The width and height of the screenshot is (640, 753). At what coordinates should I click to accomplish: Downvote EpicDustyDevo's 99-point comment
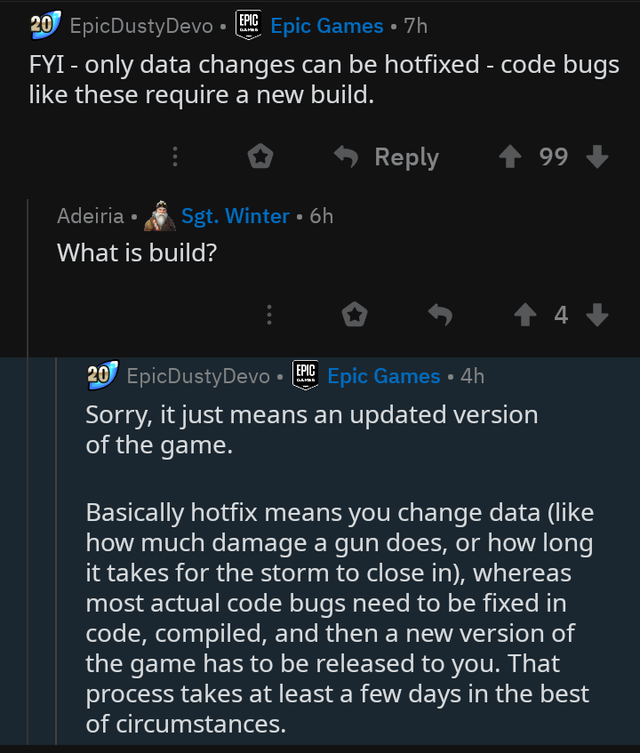[597, 157]
